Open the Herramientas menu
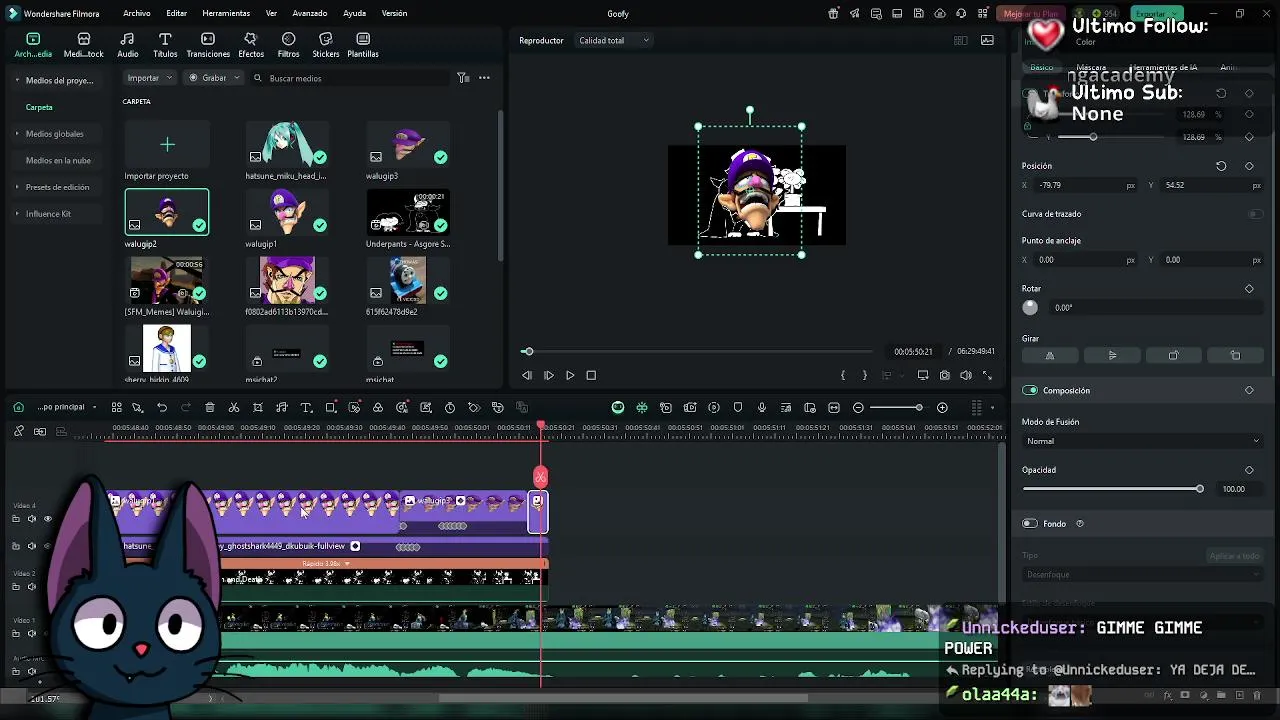The width and height of the screenshot is (1280, 720). [226, 14]
